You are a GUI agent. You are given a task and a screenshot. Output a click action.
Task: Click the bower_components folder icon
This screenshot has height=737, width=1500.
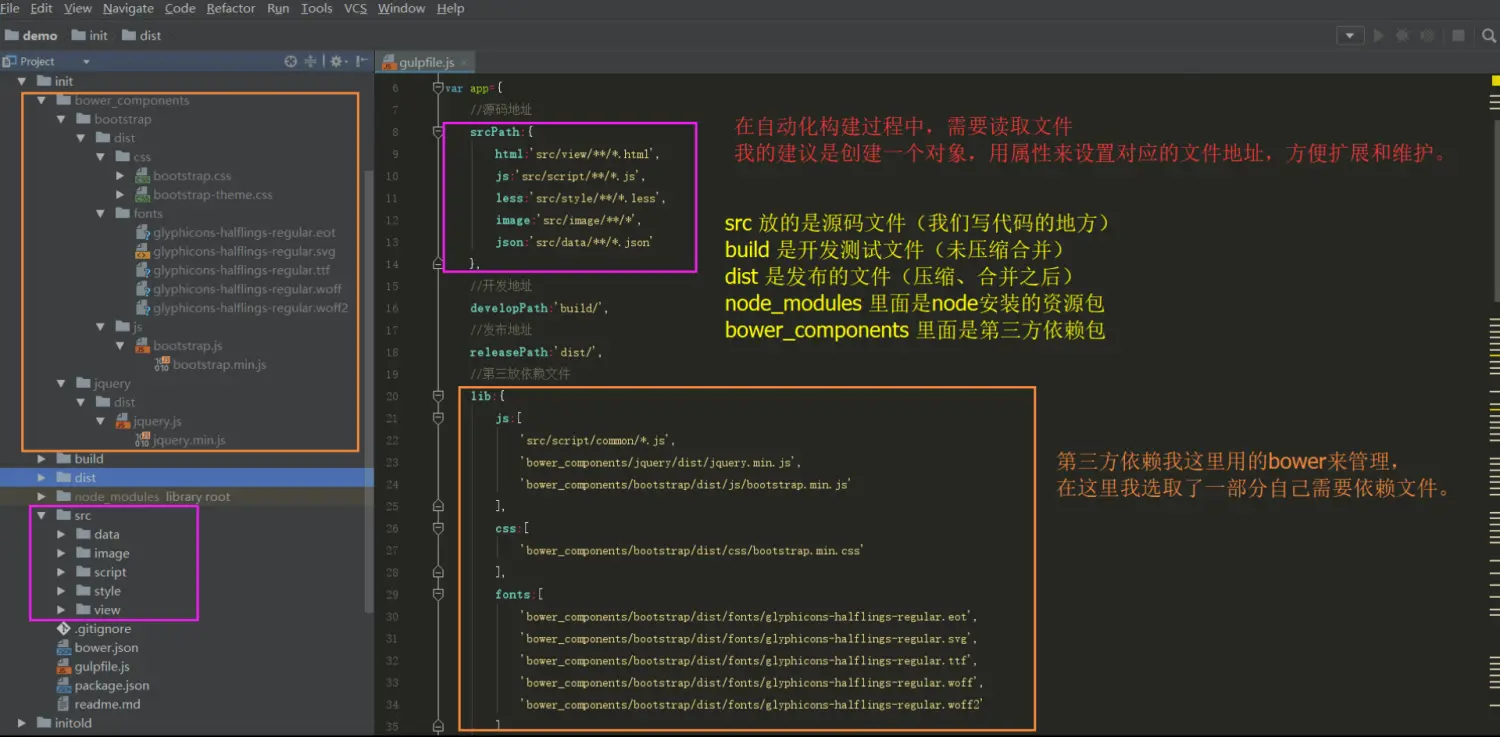(63, 100)
